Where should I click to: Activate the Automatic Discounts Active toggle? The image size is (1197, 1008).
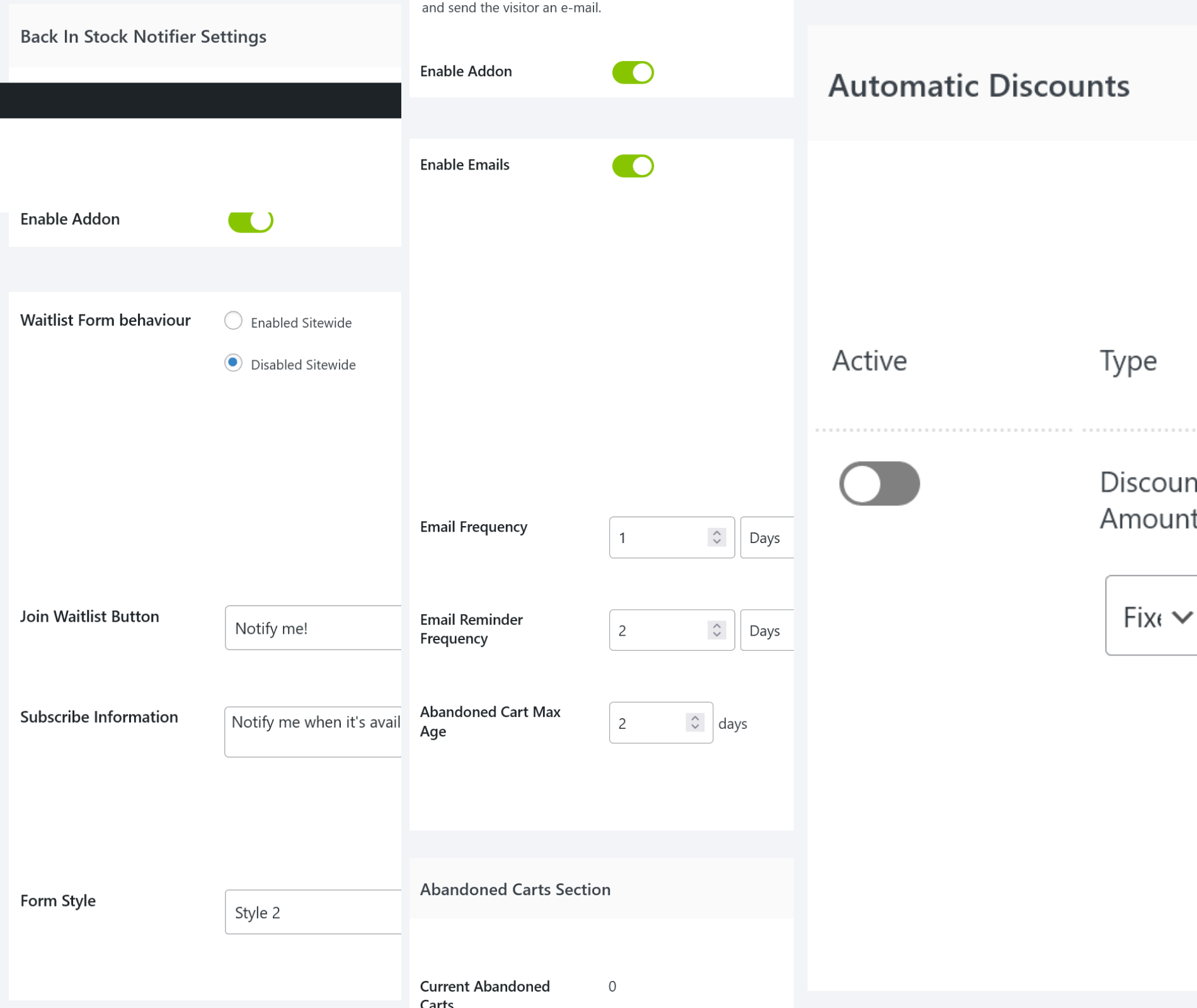[879, 484]
